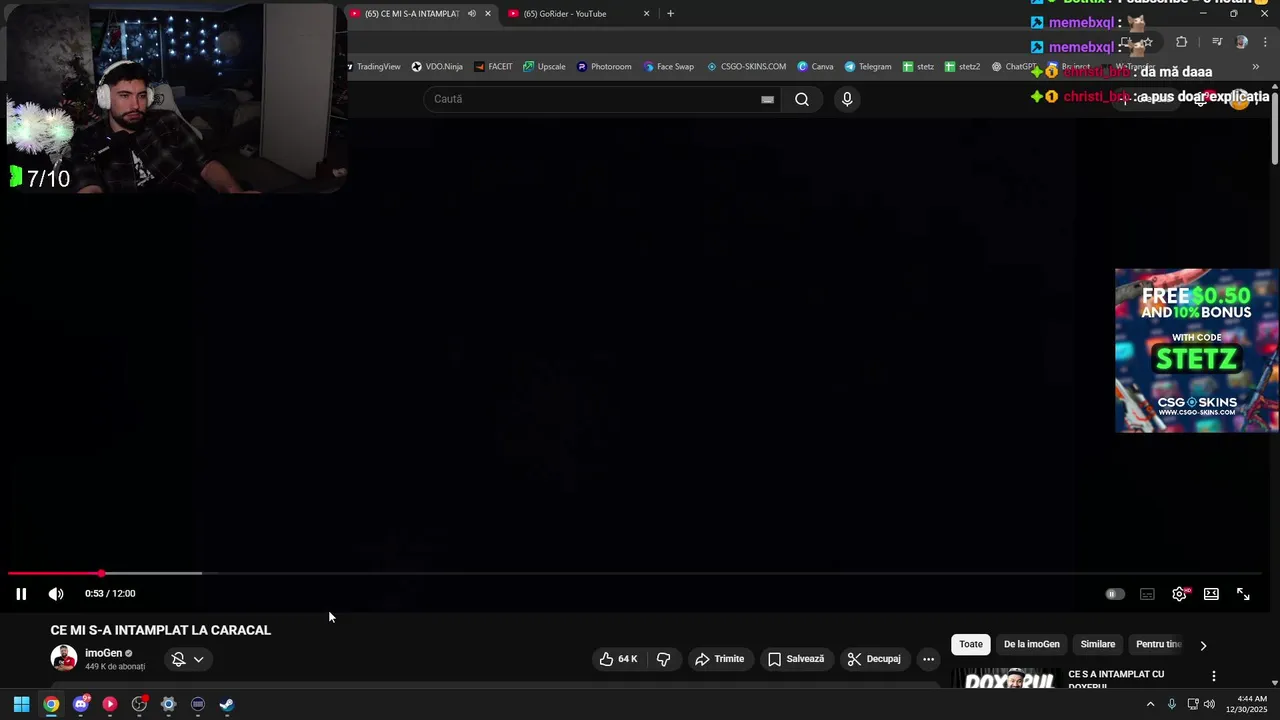Open taskbar volume control

(1209, 704)
